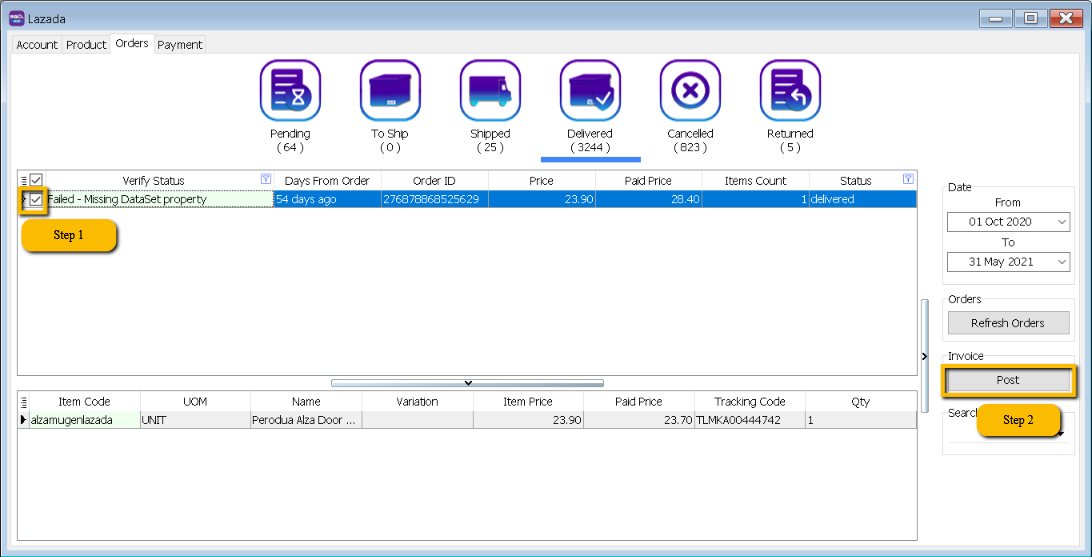Switch to the Account tab
Image resolution: width=1092 pixels, height=557 pixels.
coord(37,45)
